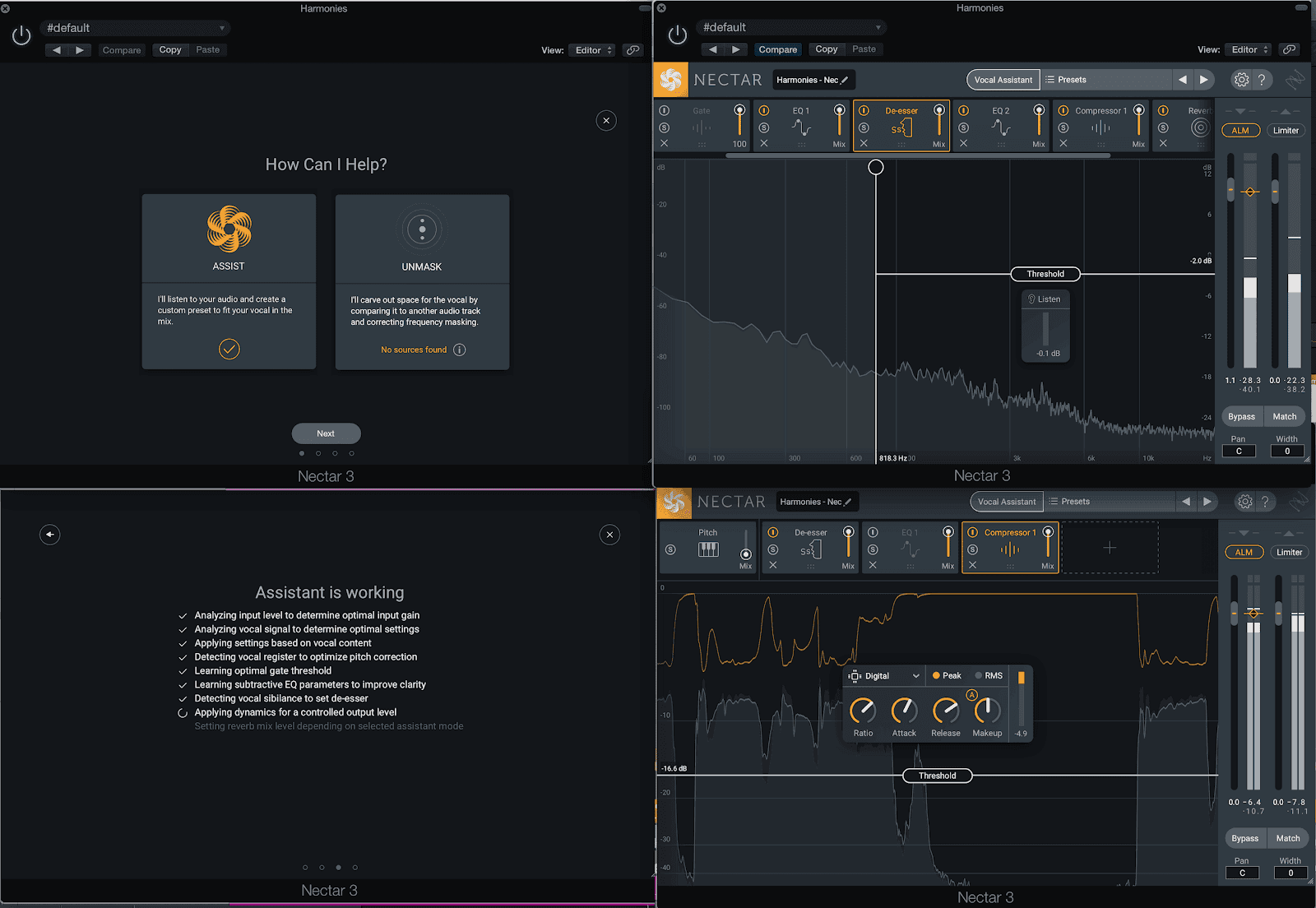
Task: Toggle power on the Reverb module
Action: click(x=1163, y=110)
